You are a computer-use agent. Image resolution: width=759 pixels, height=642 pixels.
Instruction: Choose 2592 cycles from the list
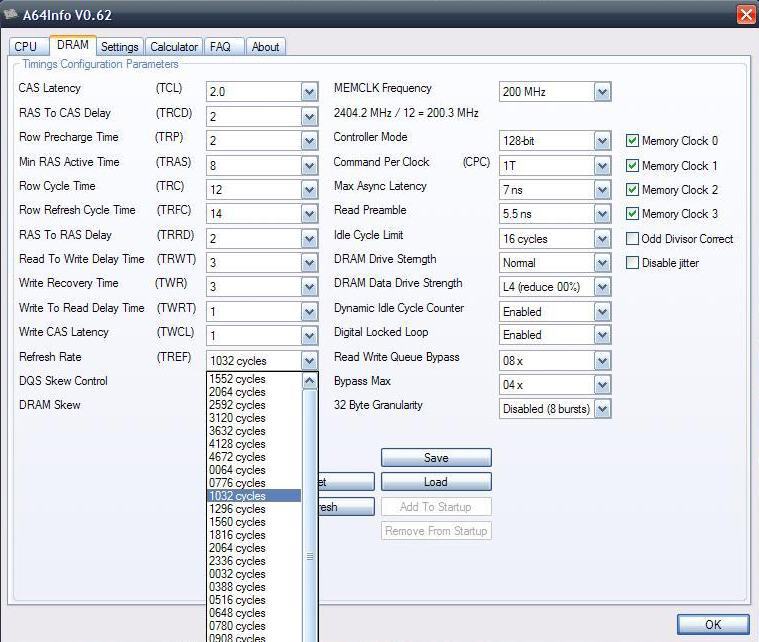tap(254, 405)
